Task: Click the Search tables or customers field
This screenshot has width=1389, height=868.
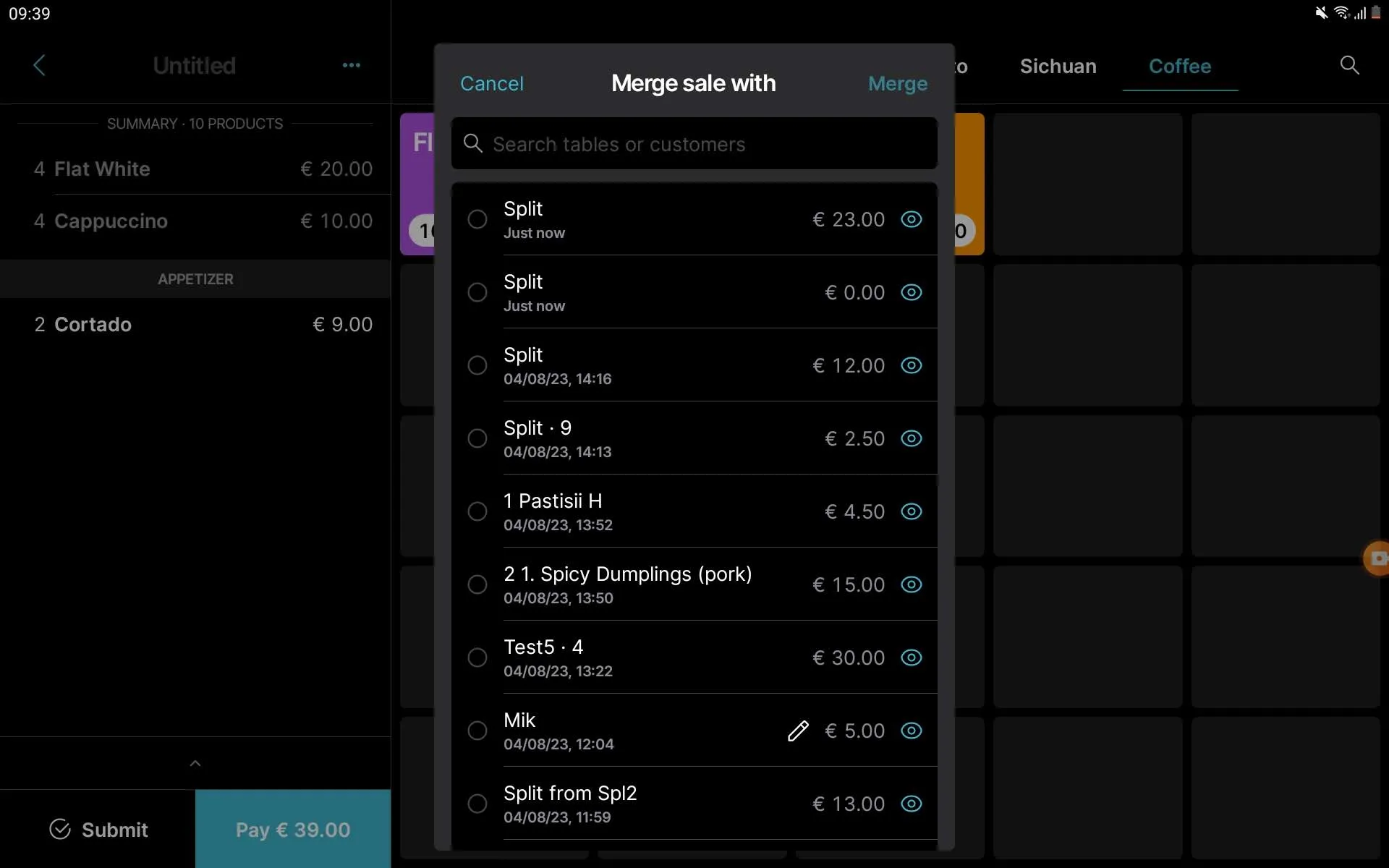Action: (x=694, y=144)
